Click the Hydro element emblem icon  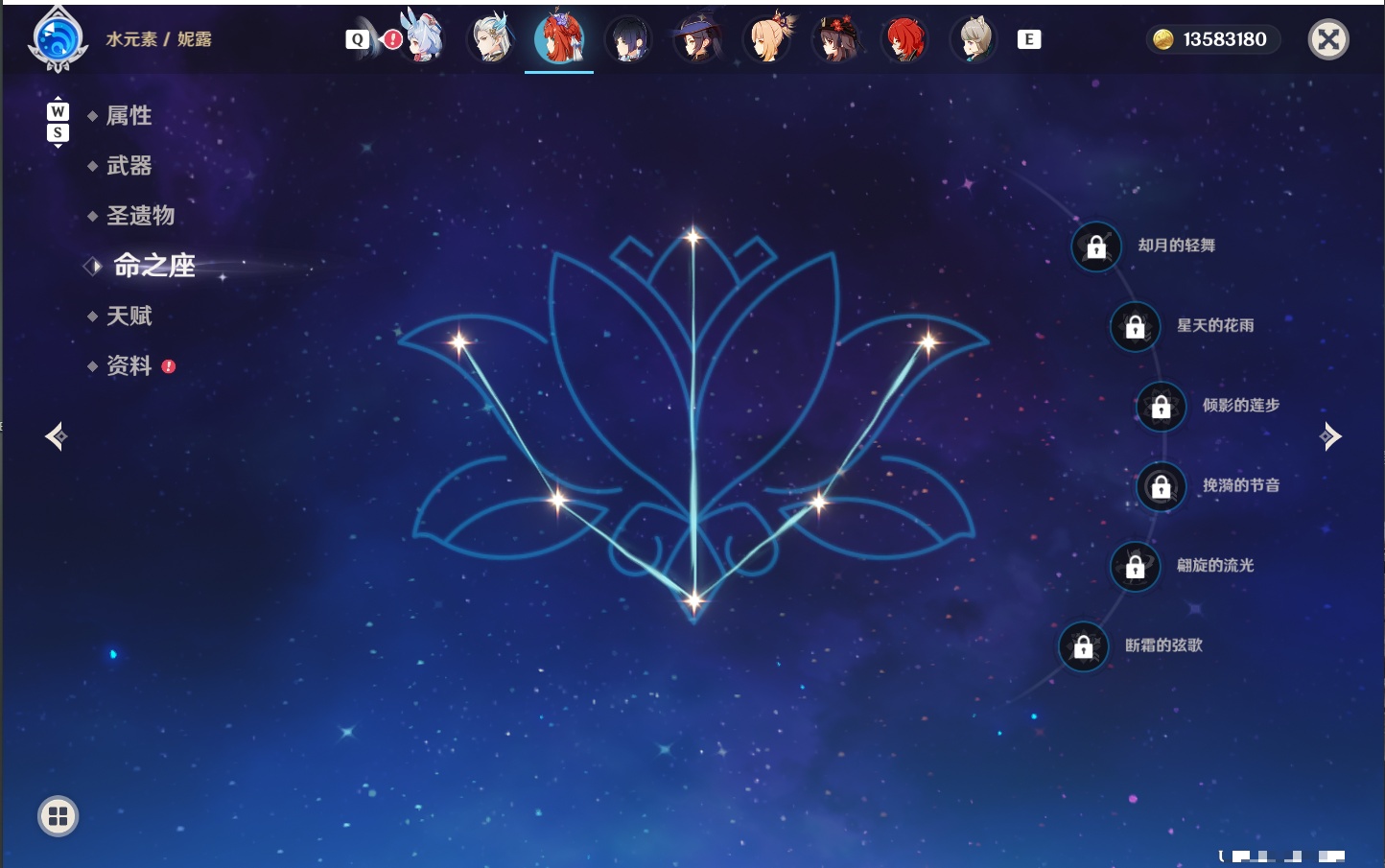coord(58,40)
